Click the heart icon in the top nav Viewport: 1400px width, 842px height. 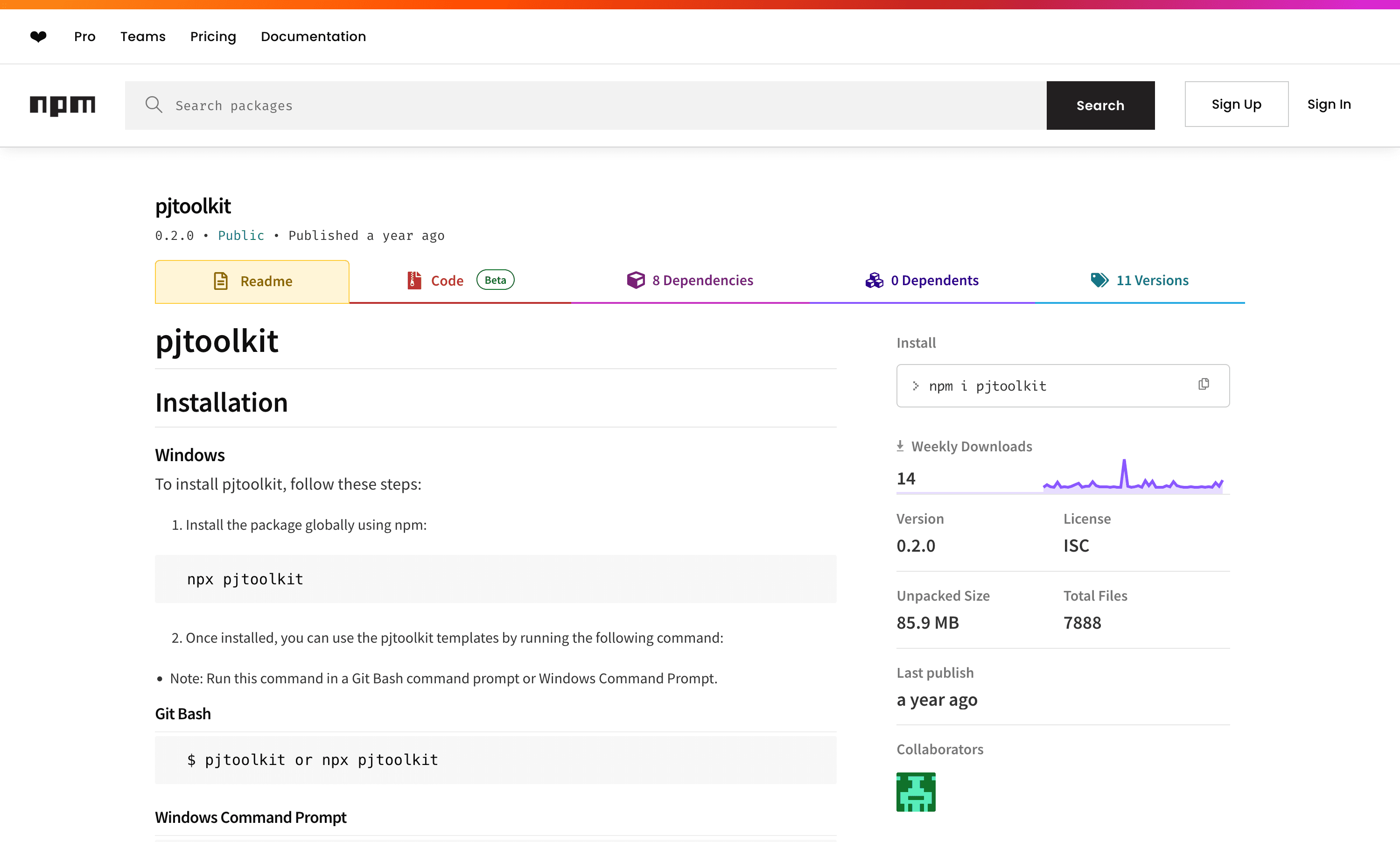[x=38, y=36]
